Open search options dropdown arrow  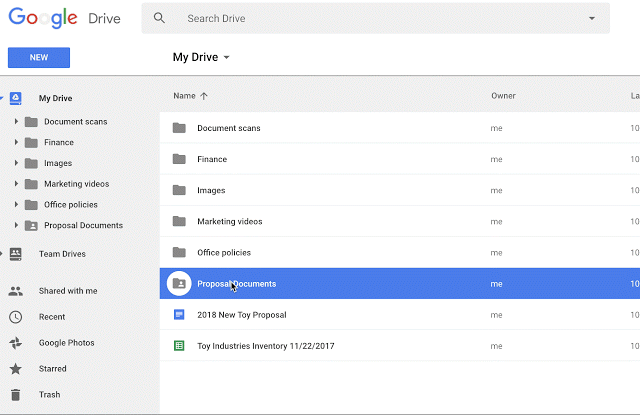[x=591, y=18]
